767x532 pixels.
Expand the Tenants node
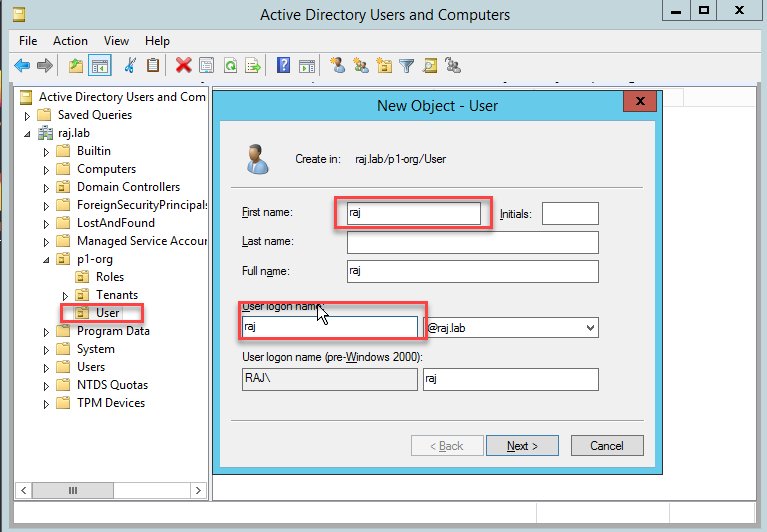click(x=65, y=296)
